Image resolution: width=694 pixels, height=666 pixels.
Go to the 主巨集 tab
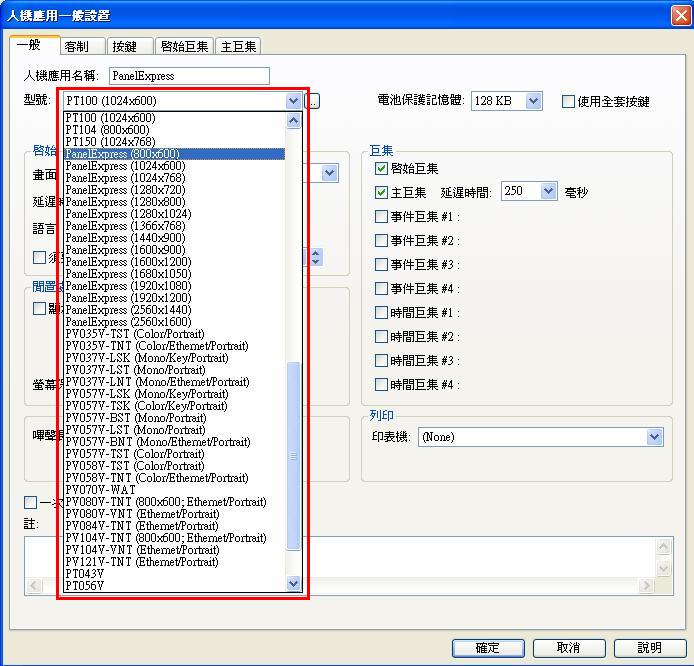pyautogui.click(x=238, y=46)
